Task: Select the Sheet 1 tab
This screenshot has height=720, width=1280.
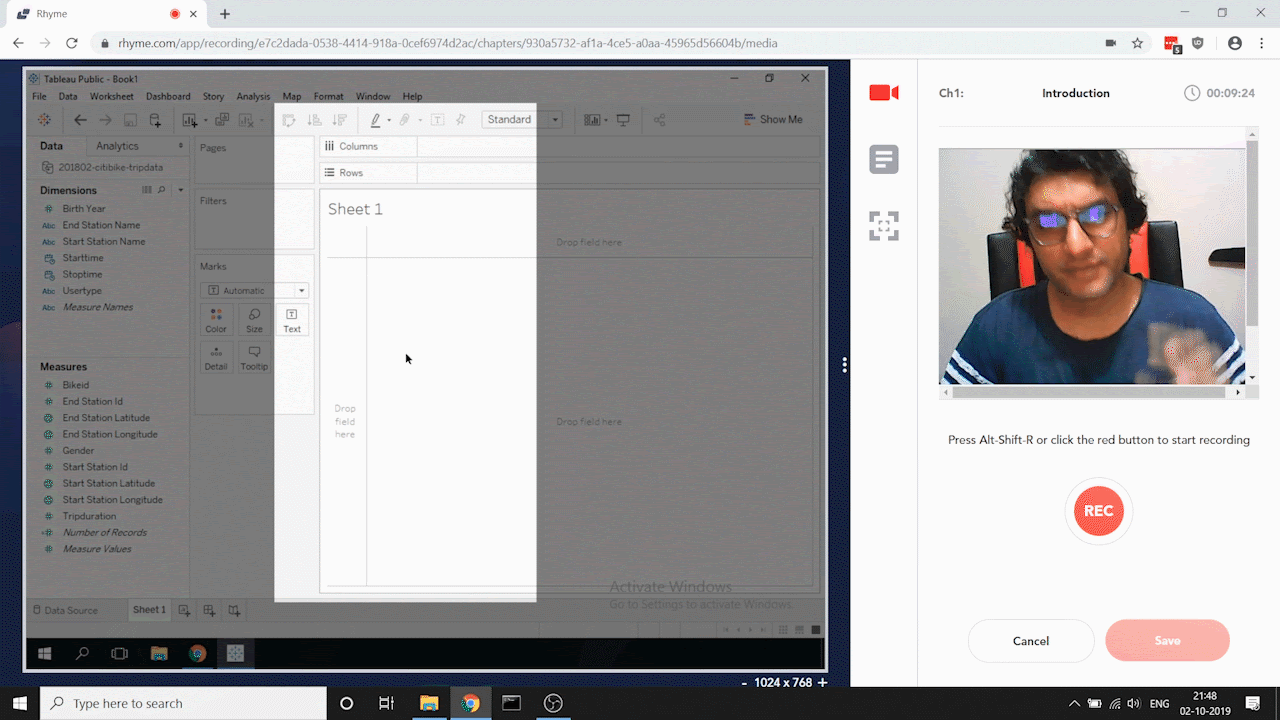Action: click(149, 610)
